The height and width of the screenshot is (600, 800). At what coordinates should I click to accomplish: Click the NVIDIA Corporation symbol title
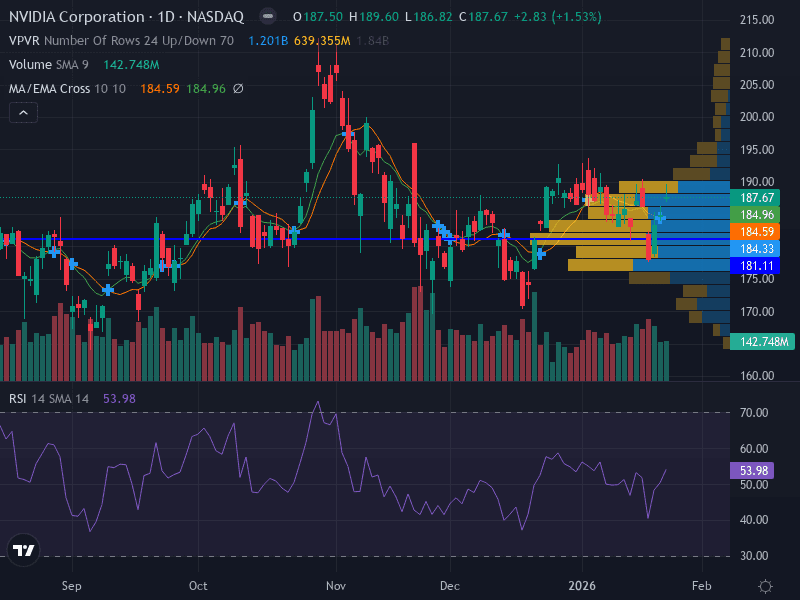click(x=126, y=17)
